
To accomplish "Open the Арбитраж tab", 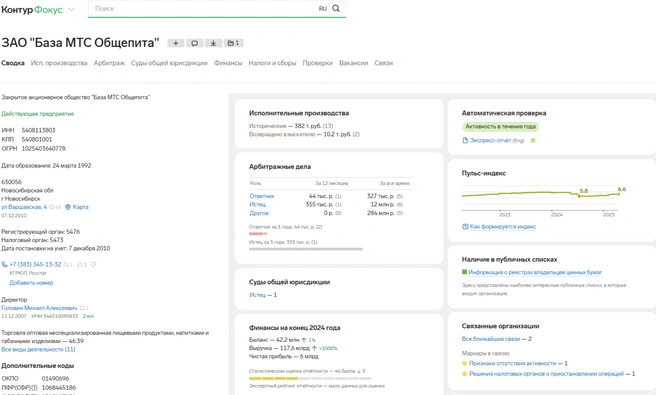I will [109, 63].
